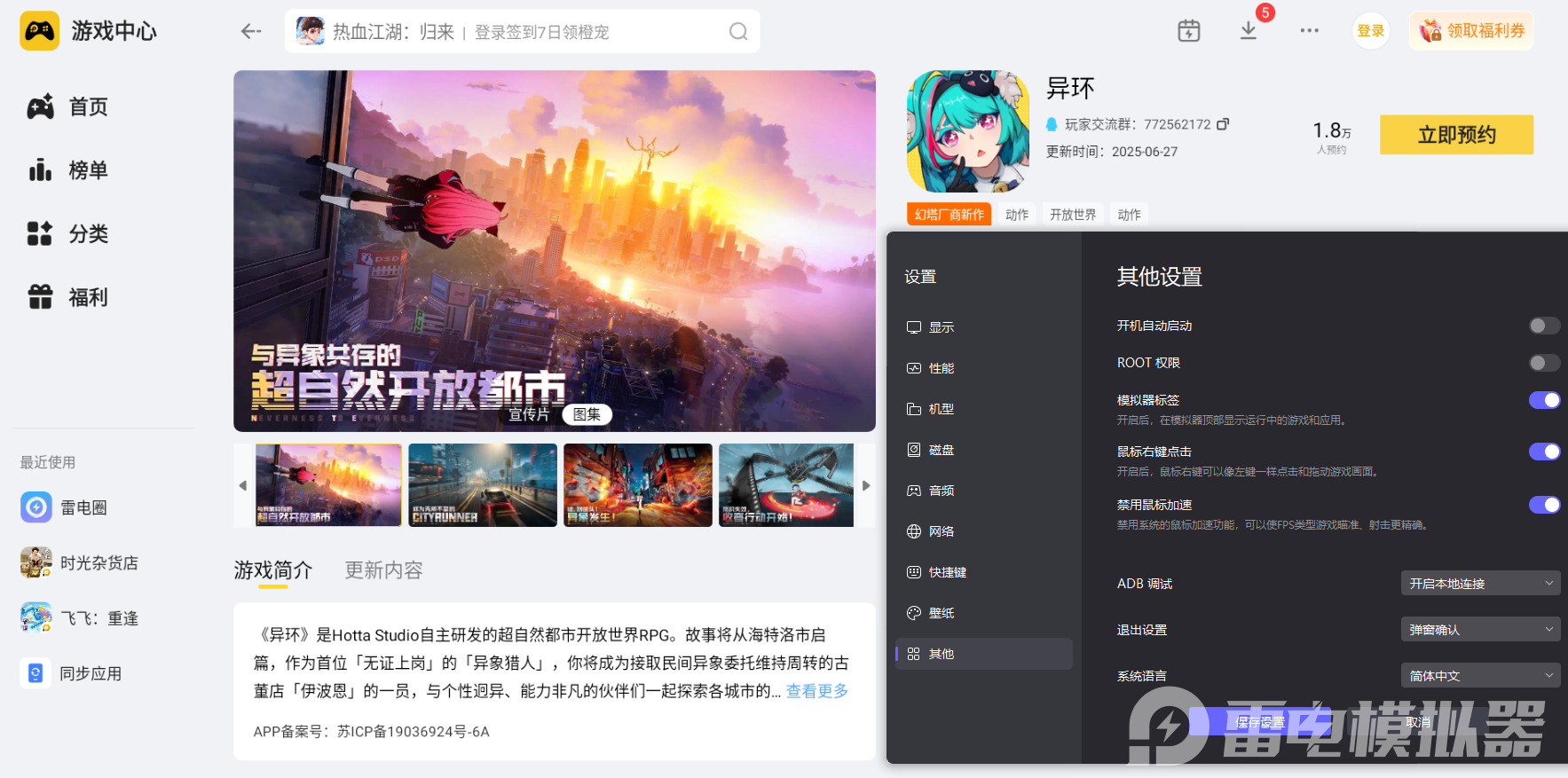Show next screenshot thumbnails with right arrow
This screenshot has width=1568, height=778.
tap(866, 485)
